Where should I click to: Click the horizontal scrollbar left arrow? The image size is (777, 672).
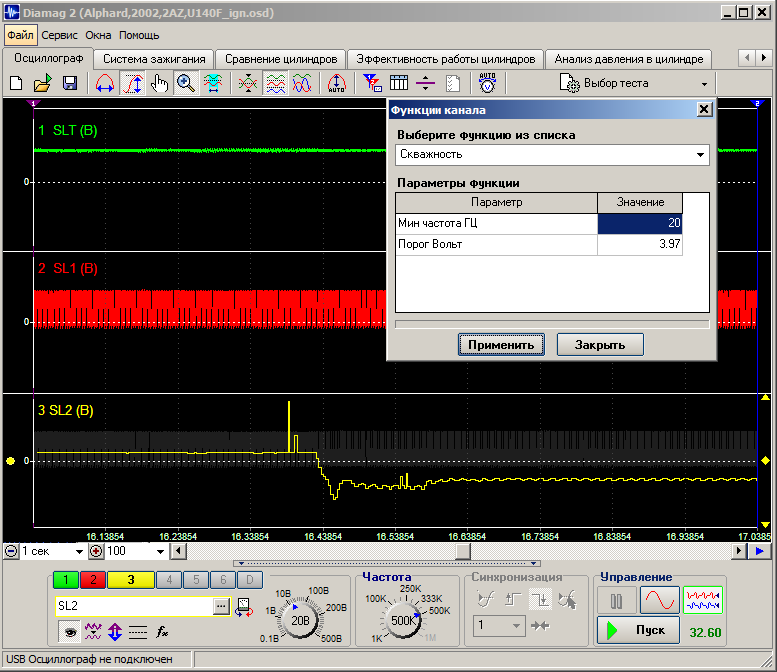pyautogui.click(x=178, y=551)
